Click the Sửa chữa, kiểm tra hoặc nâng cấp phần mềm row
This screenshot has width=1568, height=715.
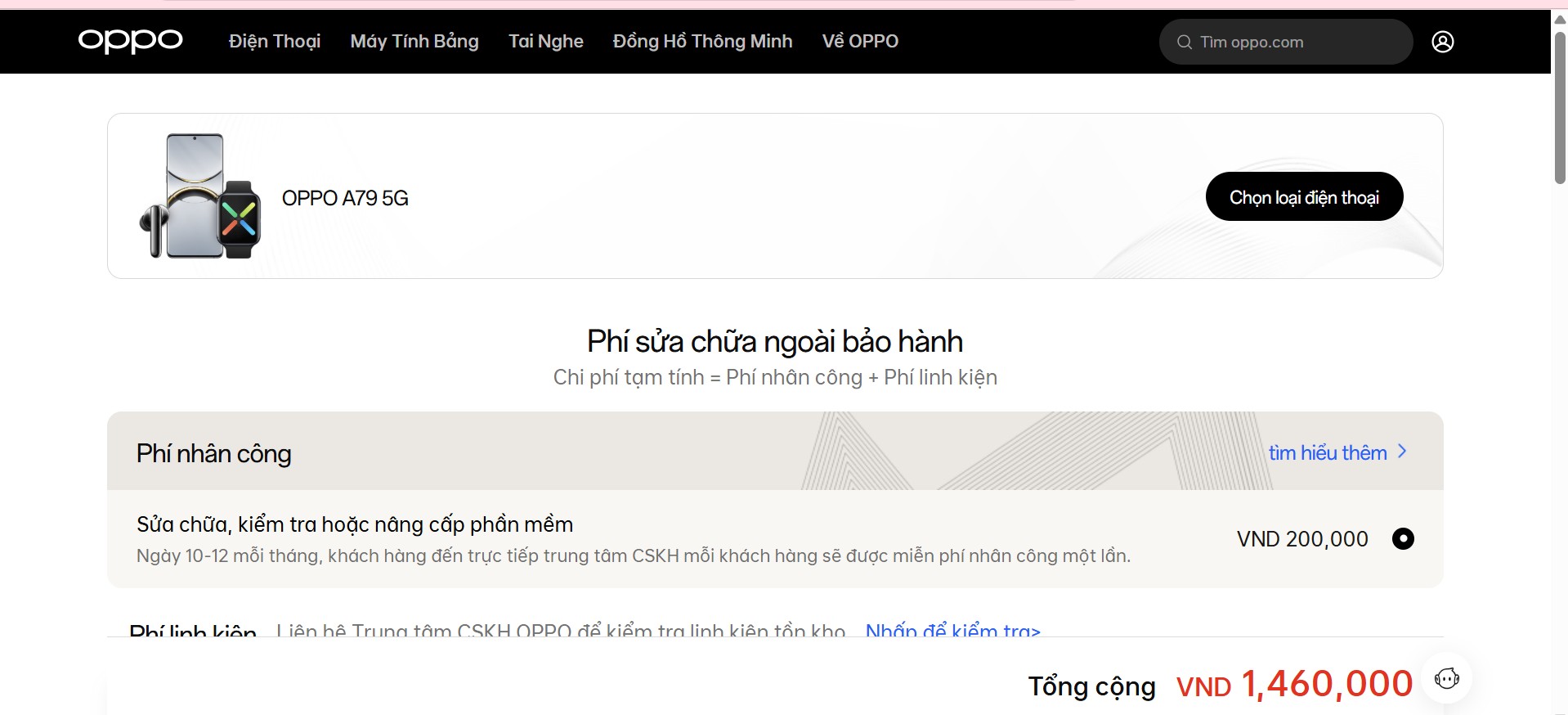pos(775,538)
